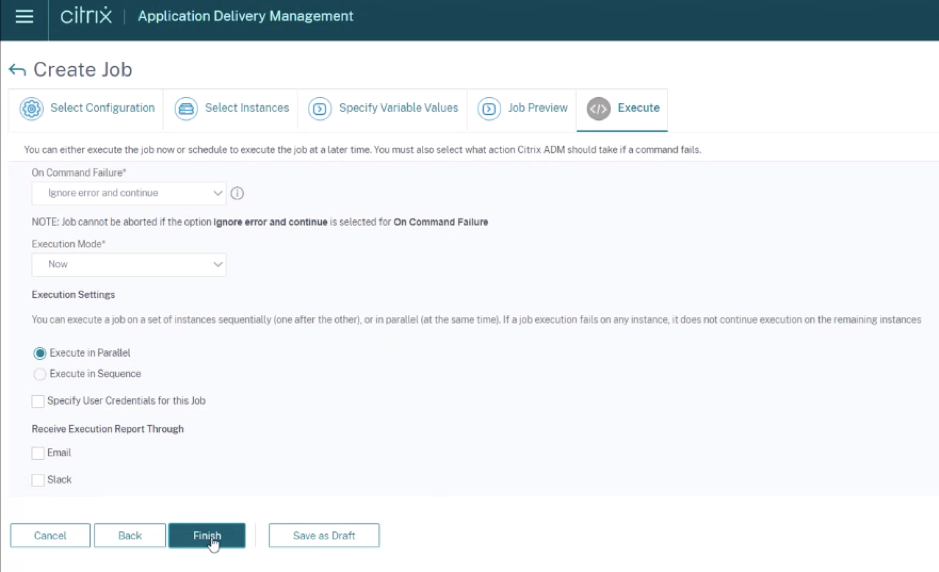Screen dimensions: 939x572
Task: Click the On Command Failure label
Action: [79, 172]
